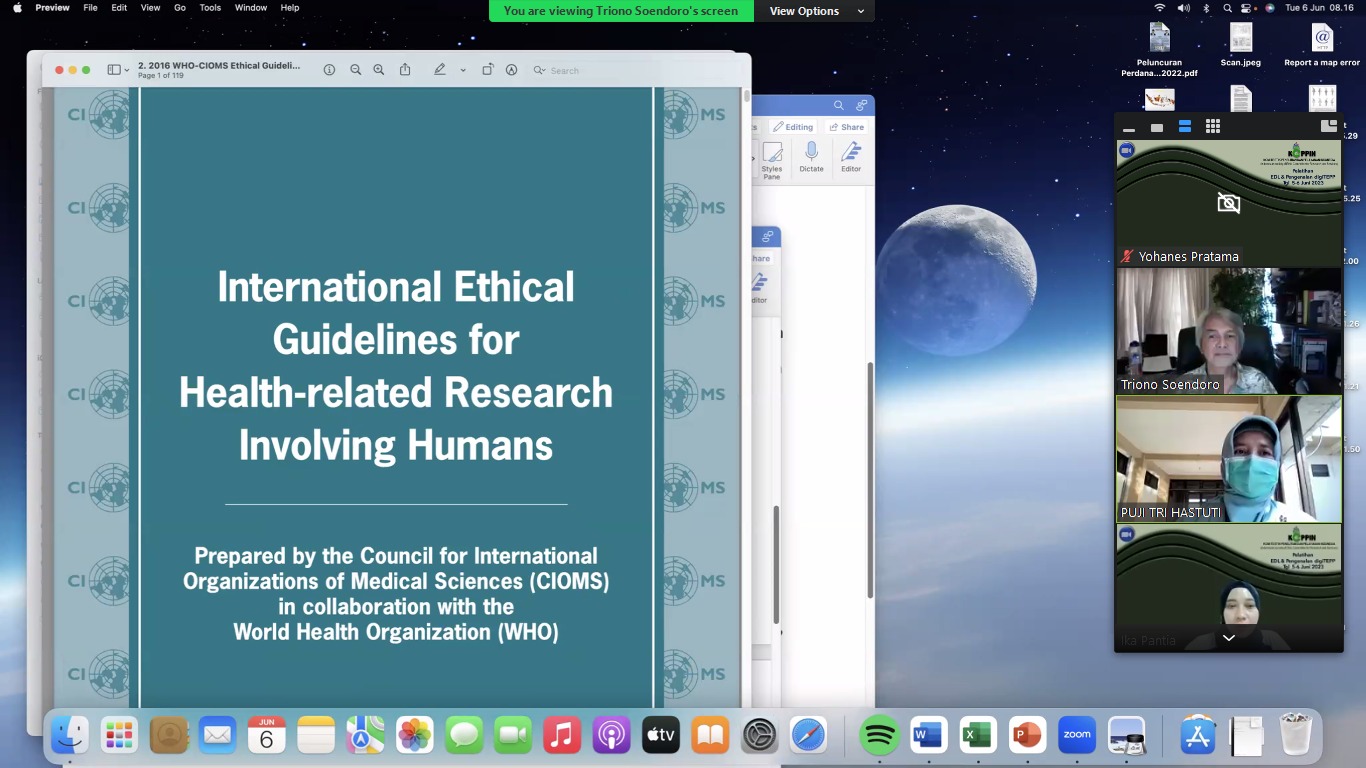Open Styles Pane in Word window
The width and height of the screenshot is (1366, 768).
point(772,159)
